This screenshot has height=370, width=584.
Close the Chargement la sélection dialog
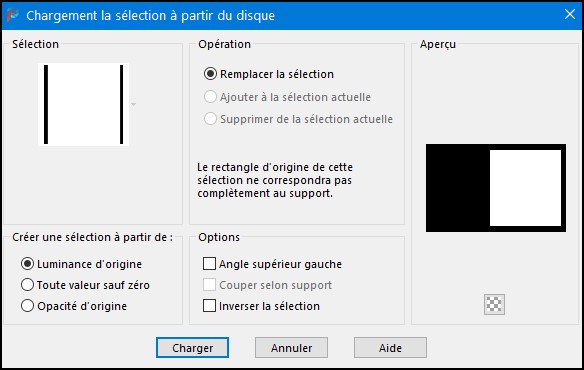tap(569, 15)
